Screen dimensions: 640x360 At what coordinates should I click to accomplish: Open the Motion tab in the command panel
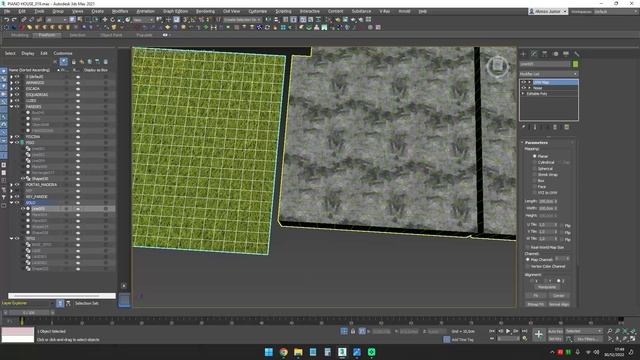(x=555, y=54)
